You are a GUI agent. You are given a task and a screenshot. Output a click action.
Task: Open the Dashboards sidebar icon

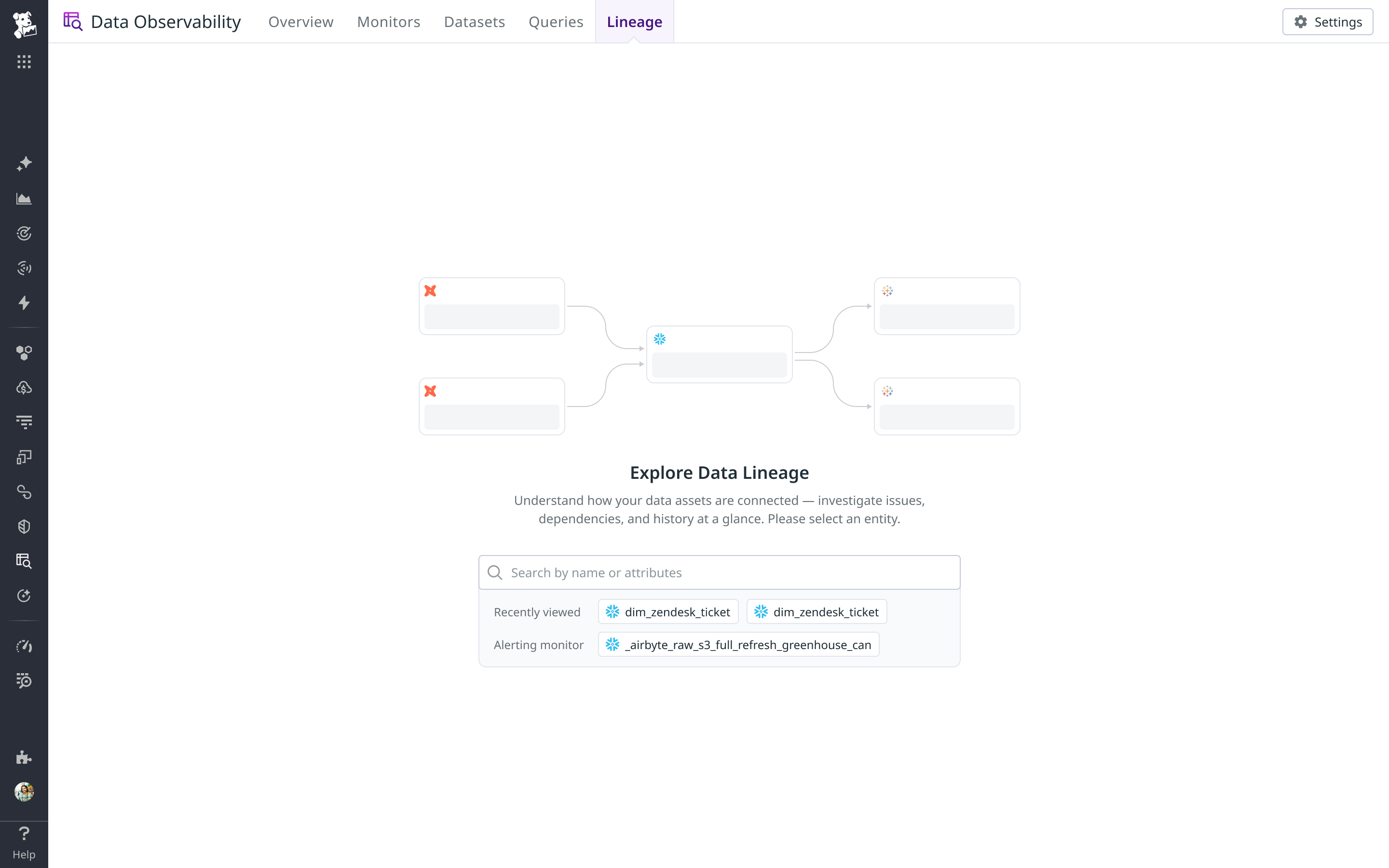click(24, 199)
